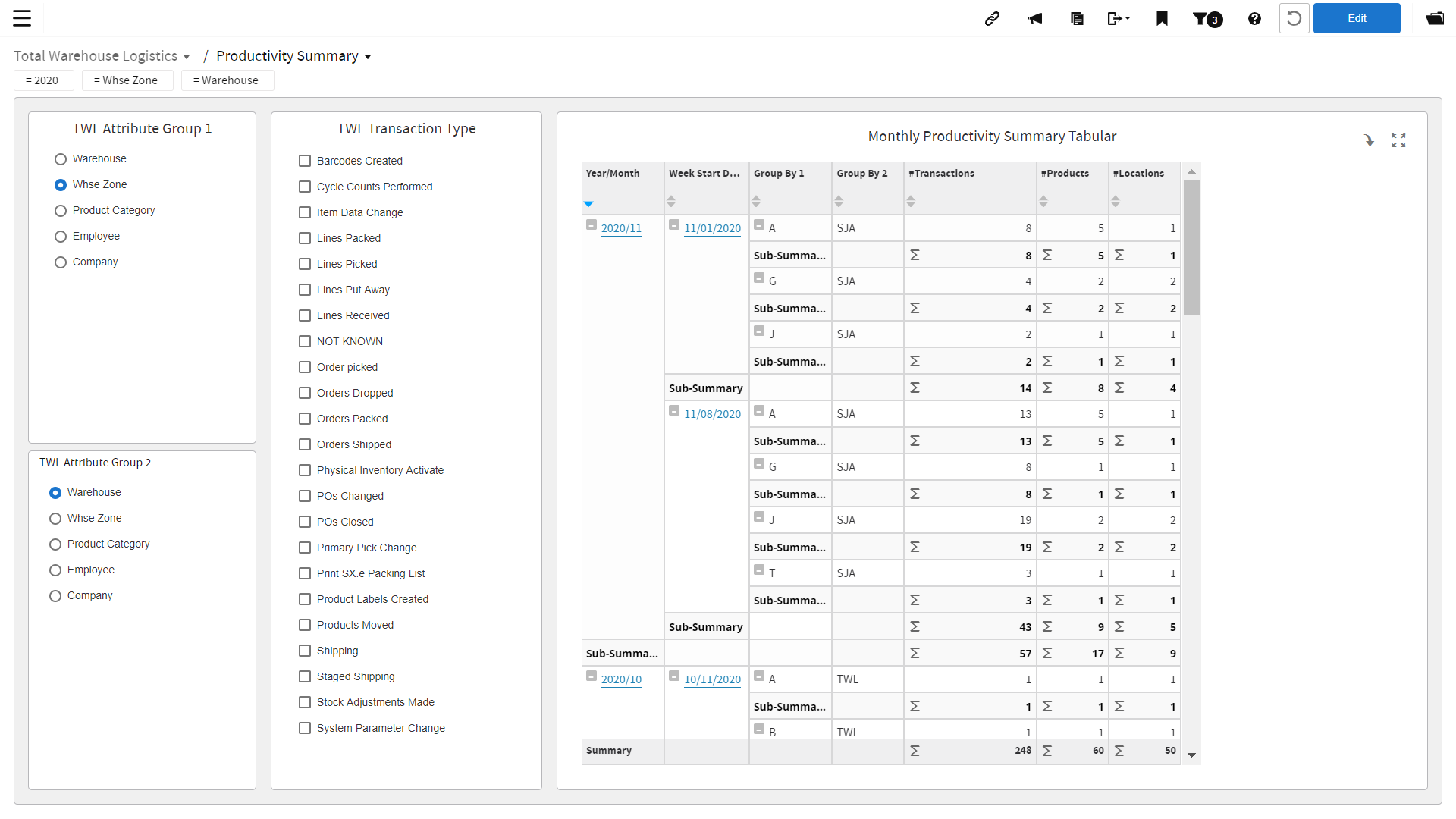Image resolution: width=1456 pixels, height=819 pixels.
Task: Collapse the 2020/11 Year/Month group
Action: click(591, 224)
